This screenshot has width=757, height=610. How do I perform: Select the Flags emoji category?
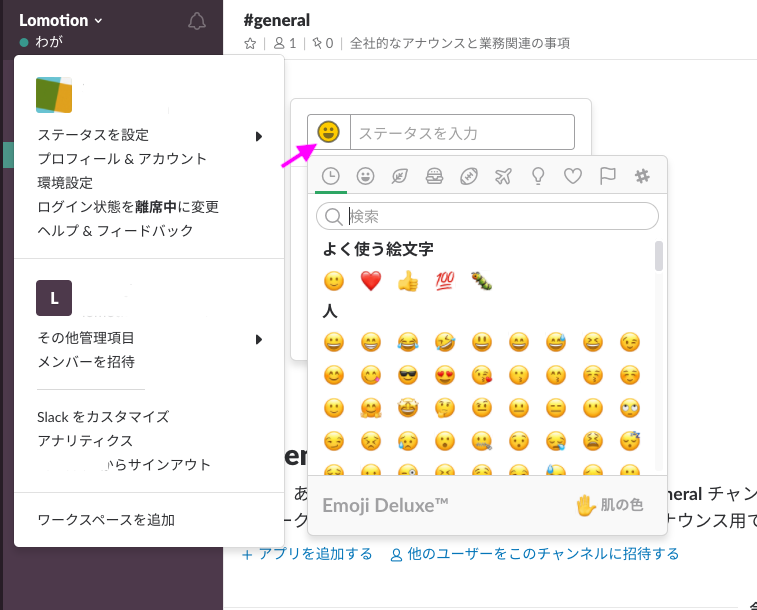pos(607,176)
